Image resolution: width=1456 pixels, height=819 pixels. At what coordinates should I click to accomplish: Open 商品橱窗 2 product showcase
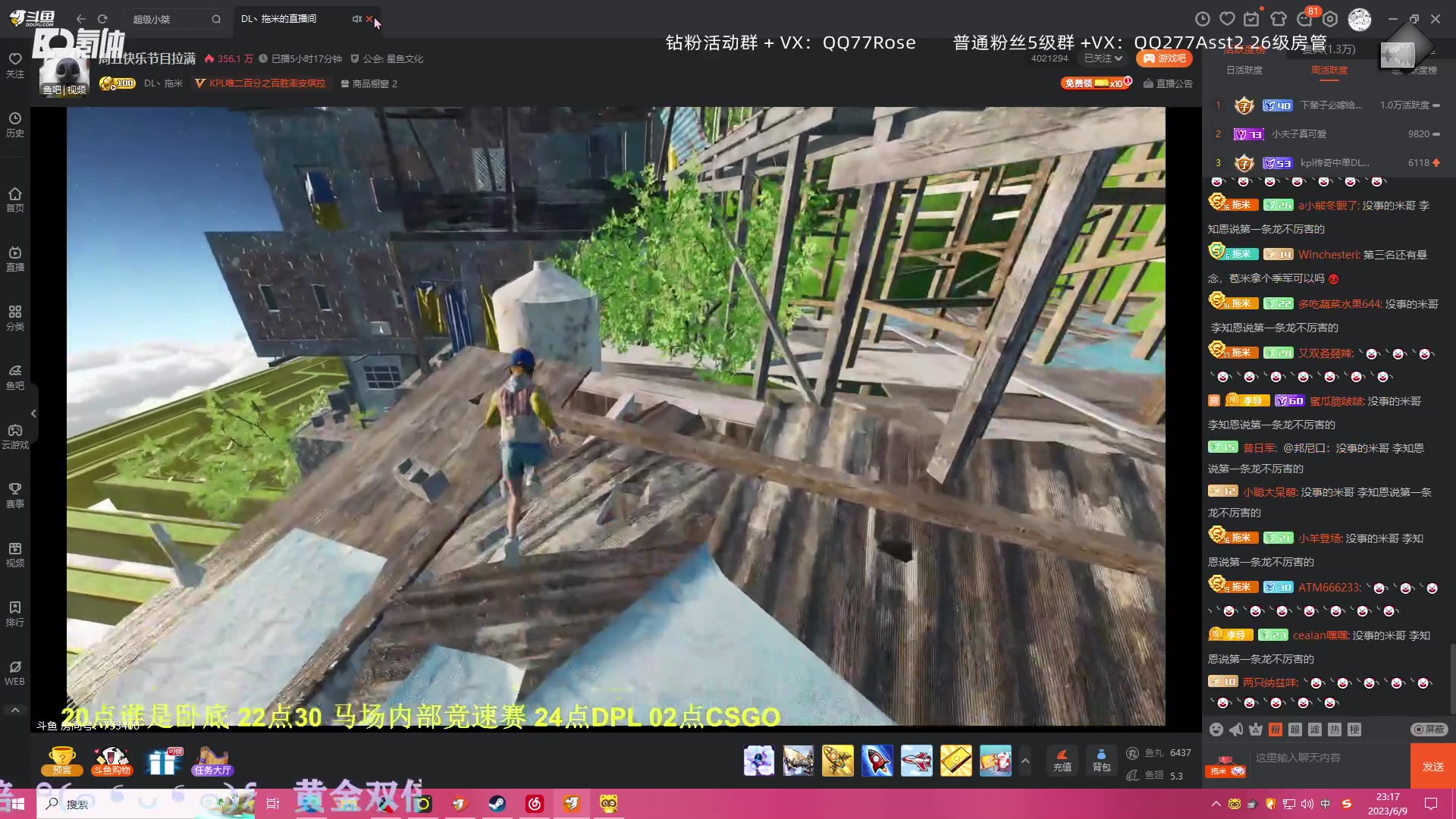point(369,83)
